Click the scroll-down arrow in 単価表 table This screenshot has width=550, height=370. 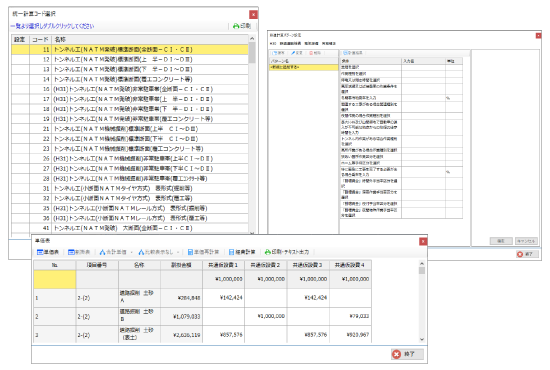422,339
